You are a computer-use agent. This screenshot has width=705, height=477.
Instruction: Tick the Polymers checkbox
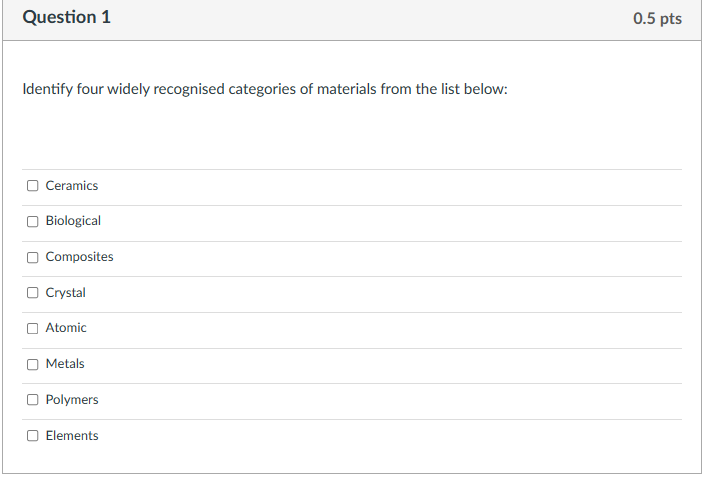click(33, 400)
